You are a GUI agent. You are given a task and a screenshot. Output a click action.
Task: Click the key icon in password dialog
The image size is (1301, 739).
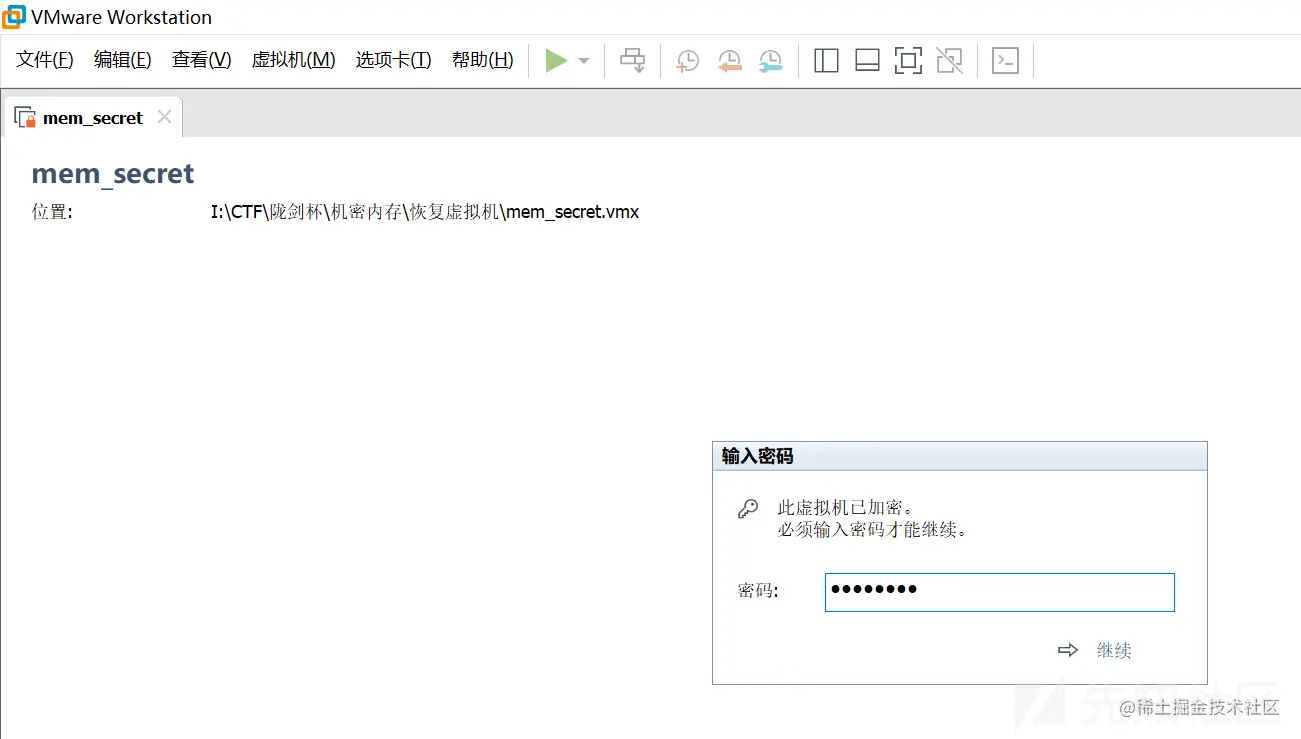point(748,509)
